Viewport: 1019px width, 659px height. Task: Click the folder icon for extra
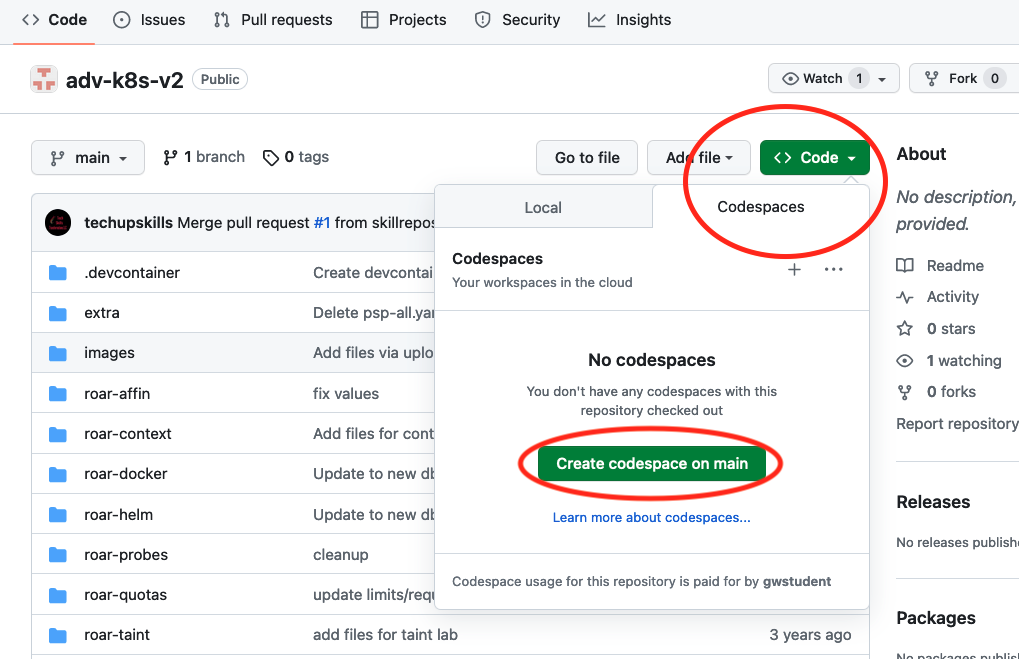coord(58,313)
